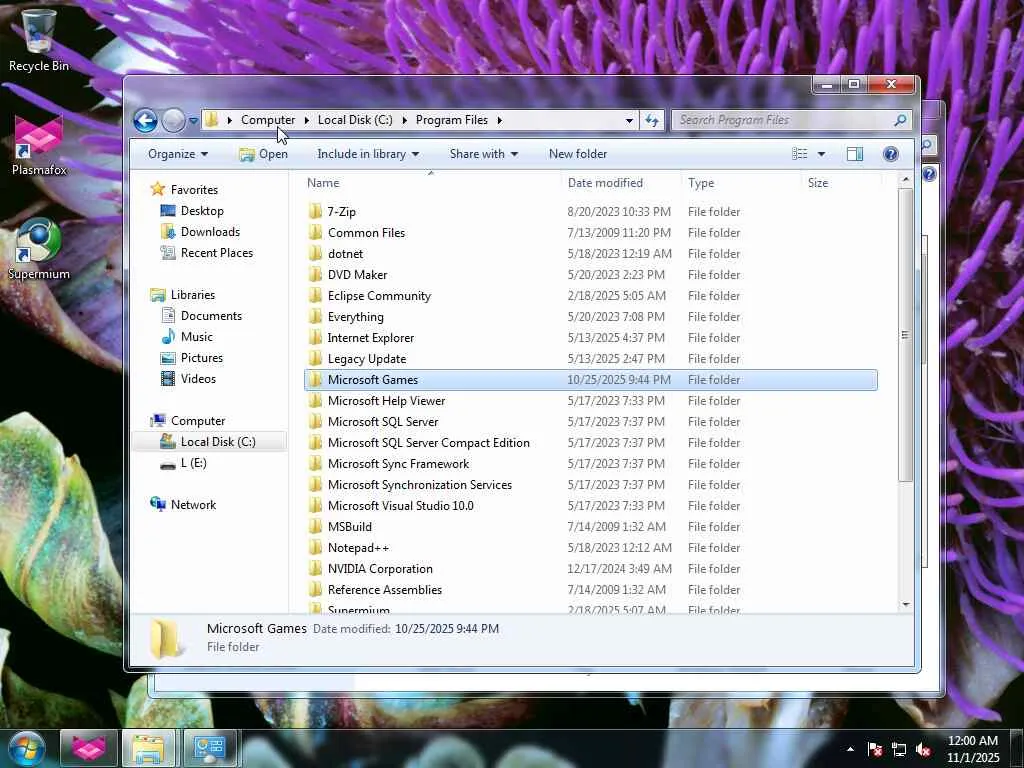1024x768 pixels.
Task: Select the Notepad++ folder icon
Action: pyautogui.click(x=315, y=547)
